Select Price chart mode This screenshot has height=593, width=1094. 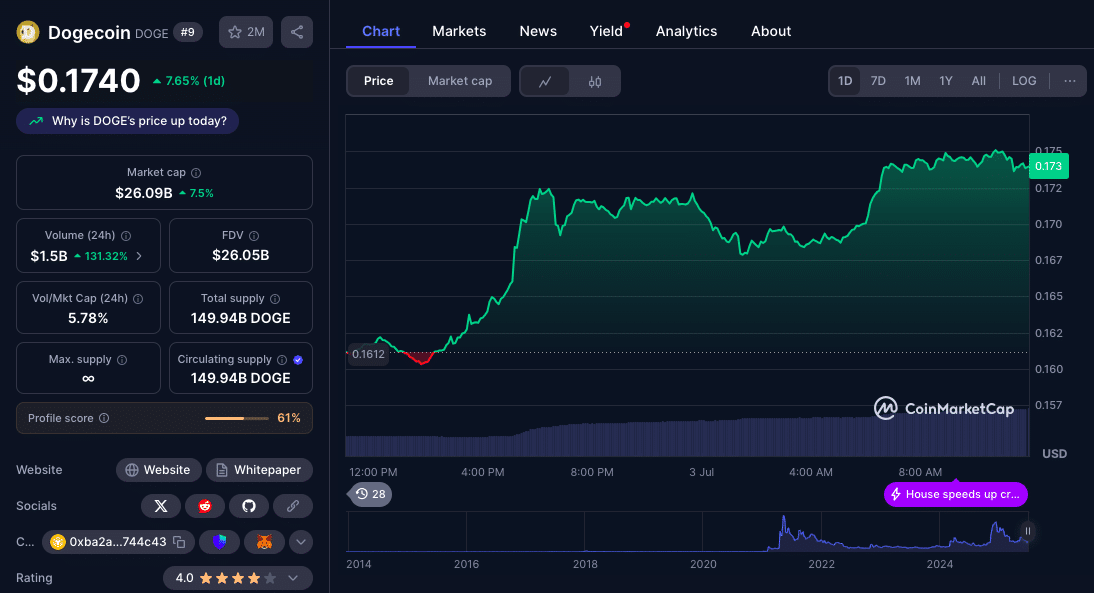[378, 81]
